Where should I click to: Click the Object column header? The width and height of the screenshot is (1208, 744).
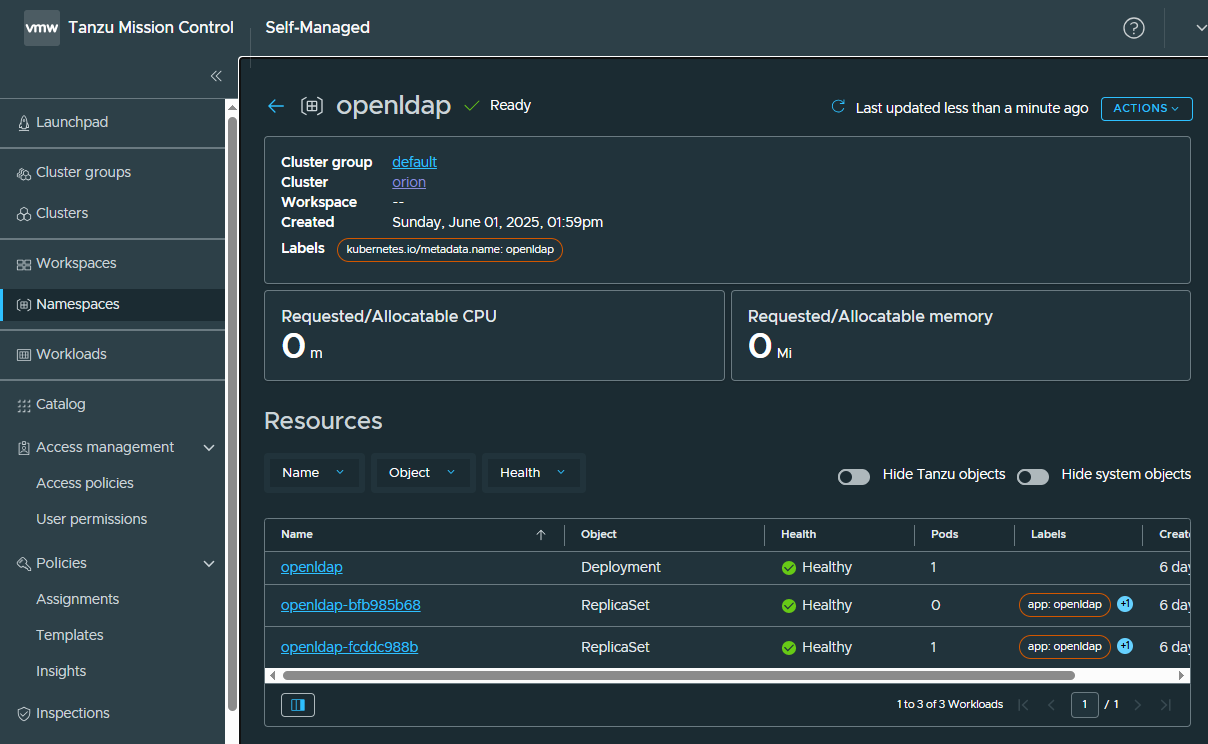[599, 535]
